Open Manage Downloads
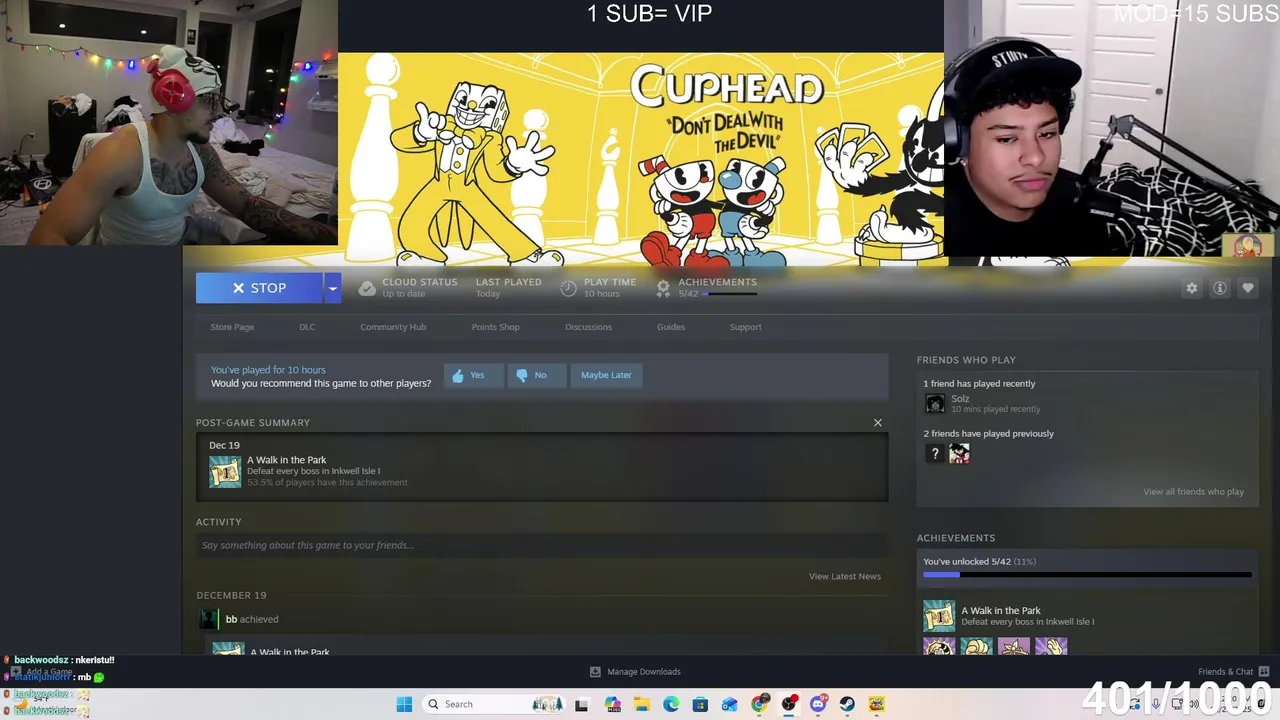 (635, 672)
